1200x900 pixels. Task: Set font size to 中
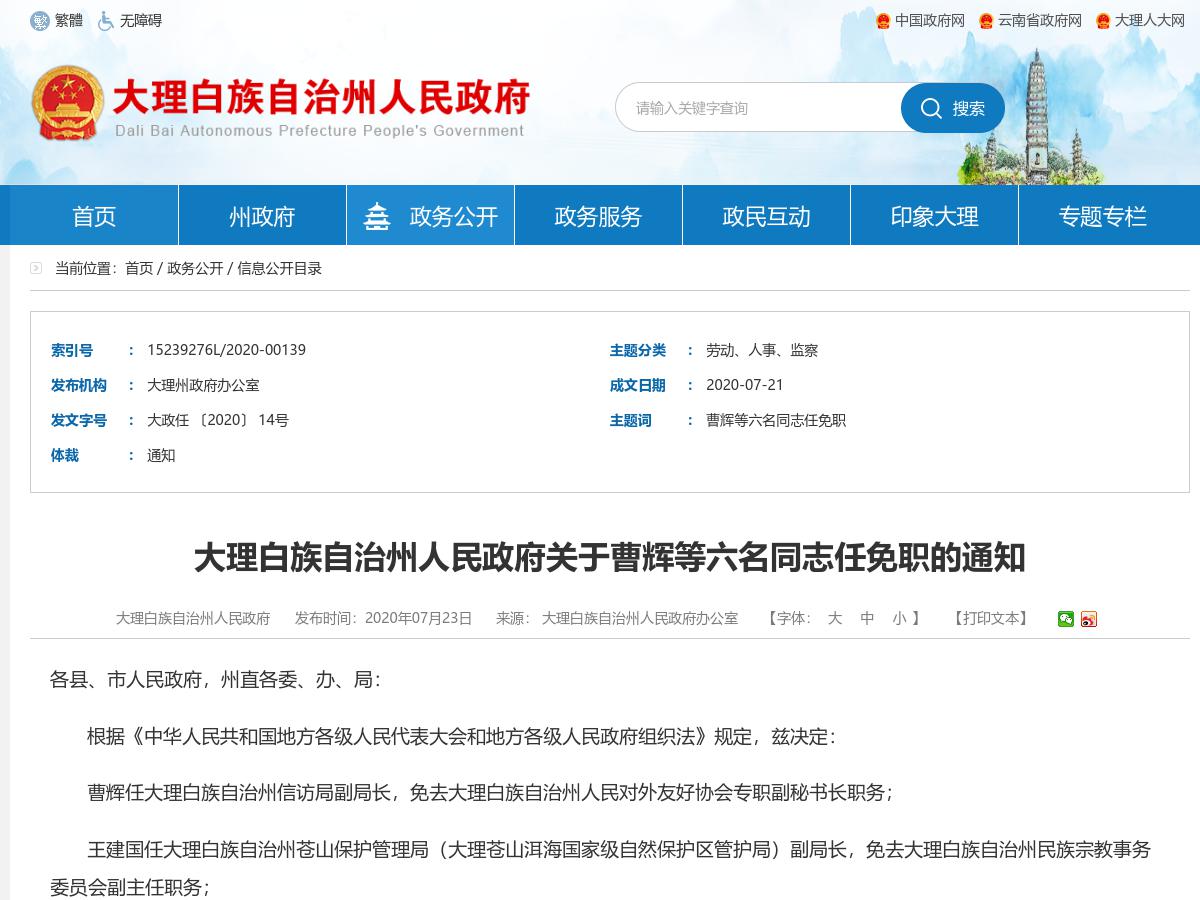click(x=866, y=618)
